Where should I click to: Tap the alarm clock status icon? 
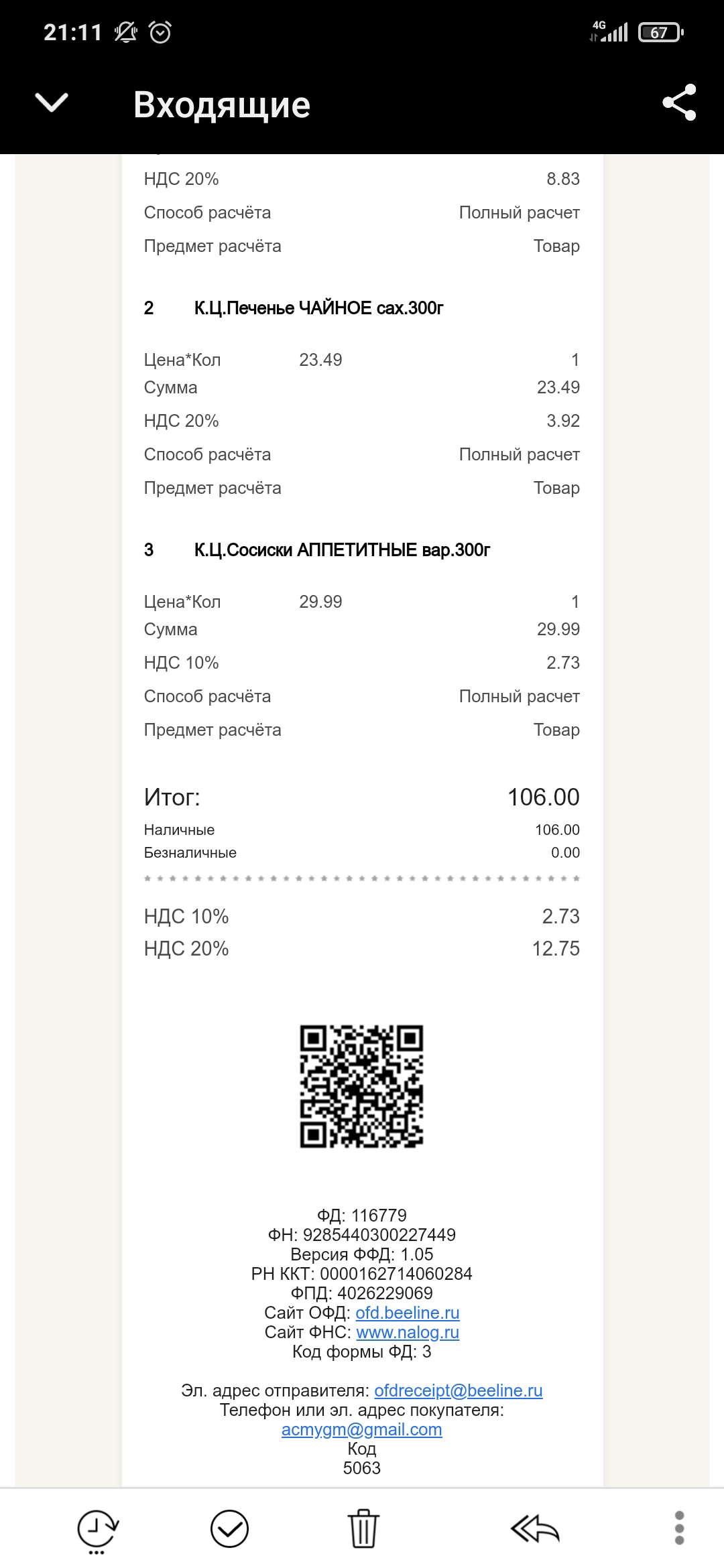160,31
